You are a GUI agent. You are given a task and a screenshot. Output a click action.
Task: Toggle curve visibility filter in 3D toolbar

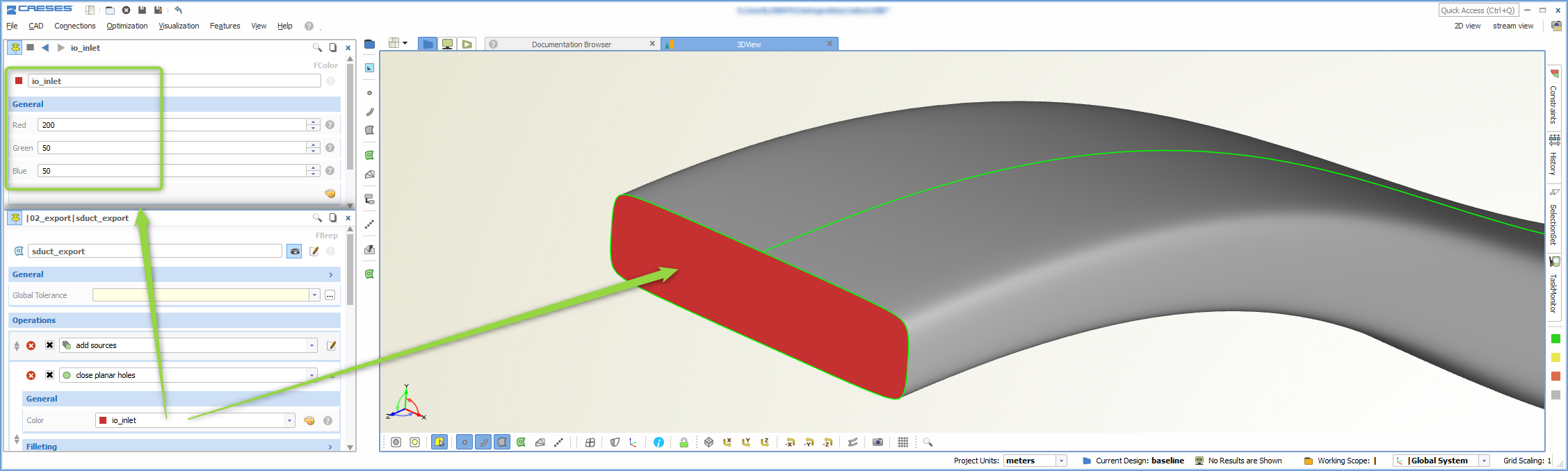pyautogui.click(x=483, y=442)
